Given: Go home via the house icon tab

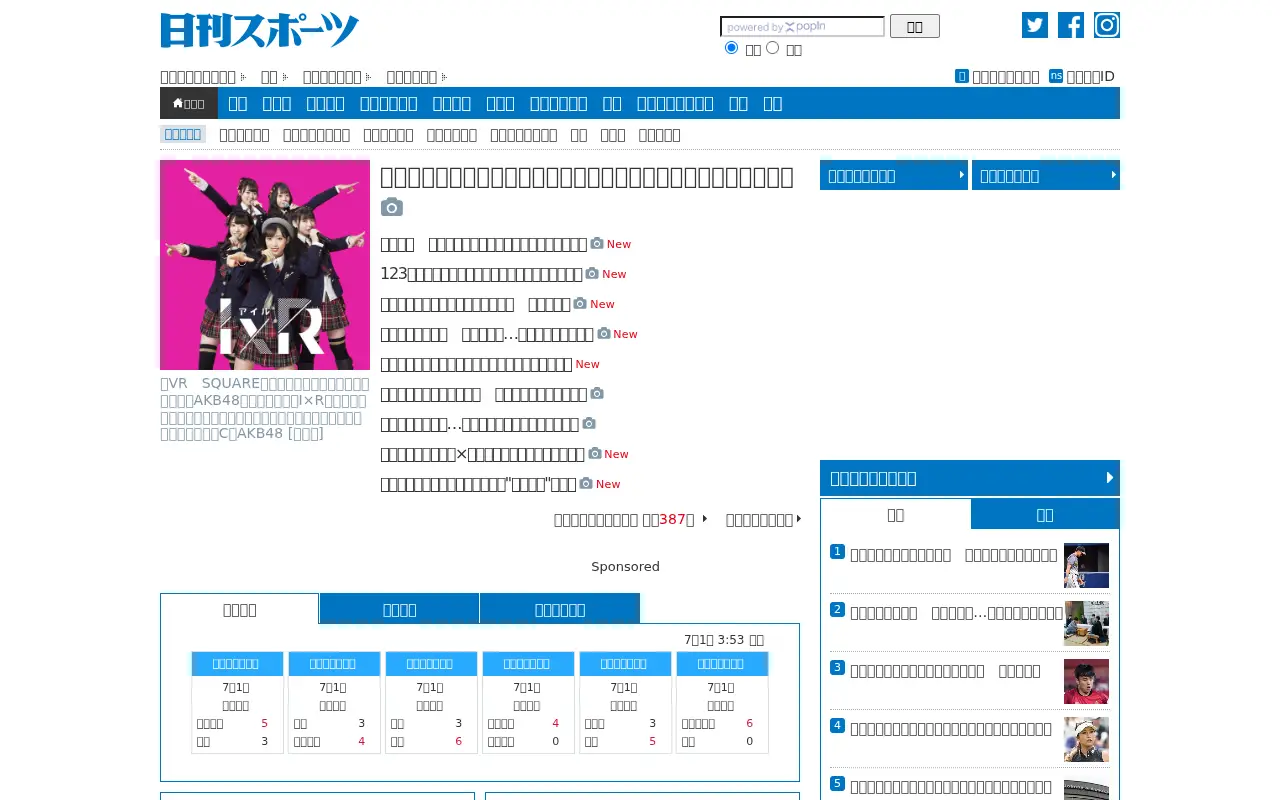Looking at the screenshot, I should point(189,103).
